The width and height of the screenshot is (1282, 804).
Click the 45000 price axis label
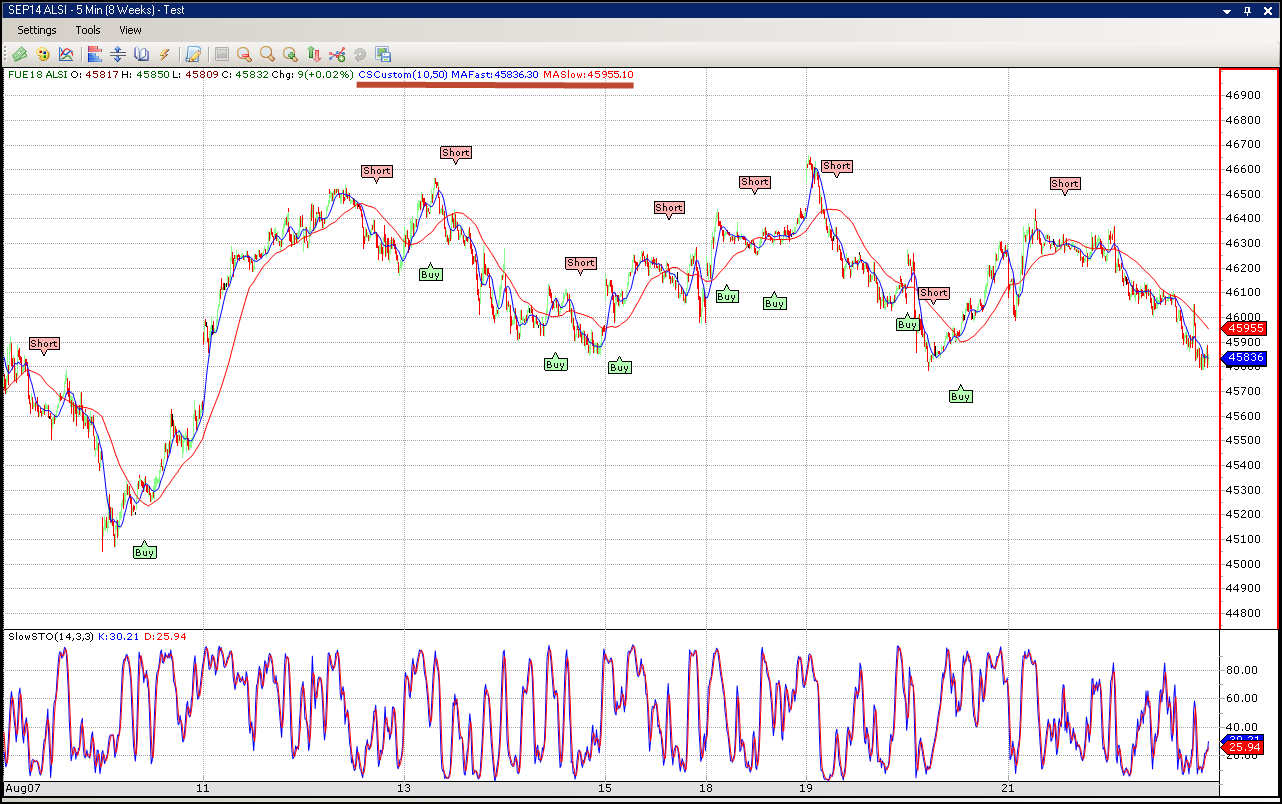point(1242,563)
